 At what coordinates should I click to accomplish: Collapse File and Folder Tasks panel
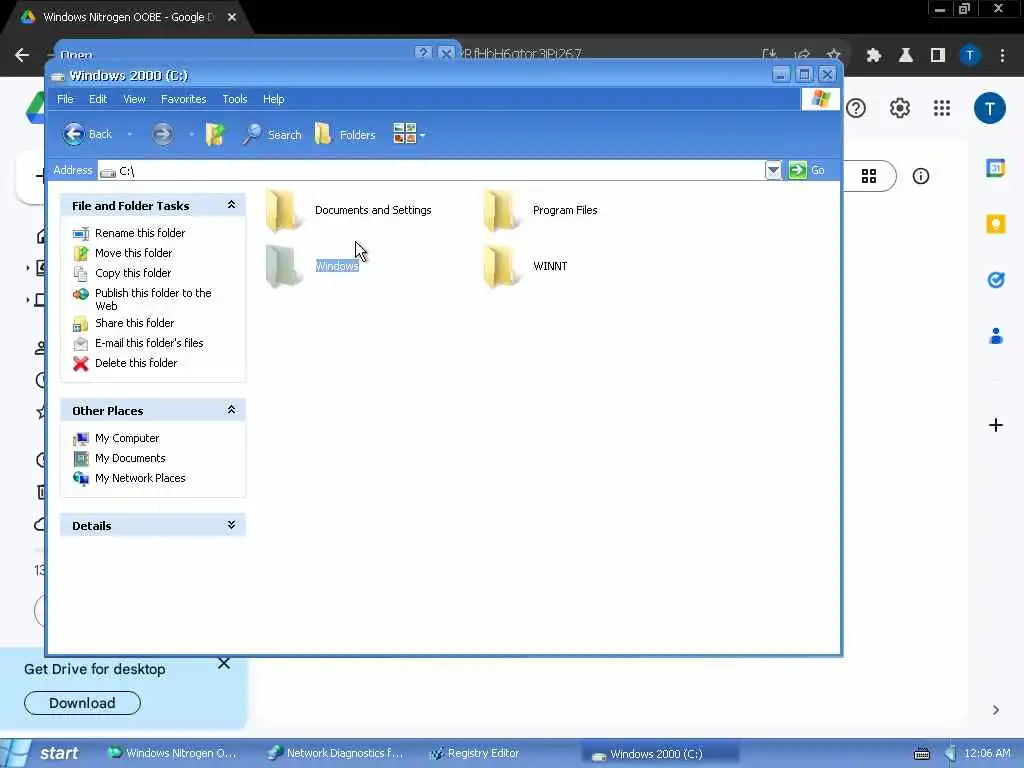click(231, 205)
